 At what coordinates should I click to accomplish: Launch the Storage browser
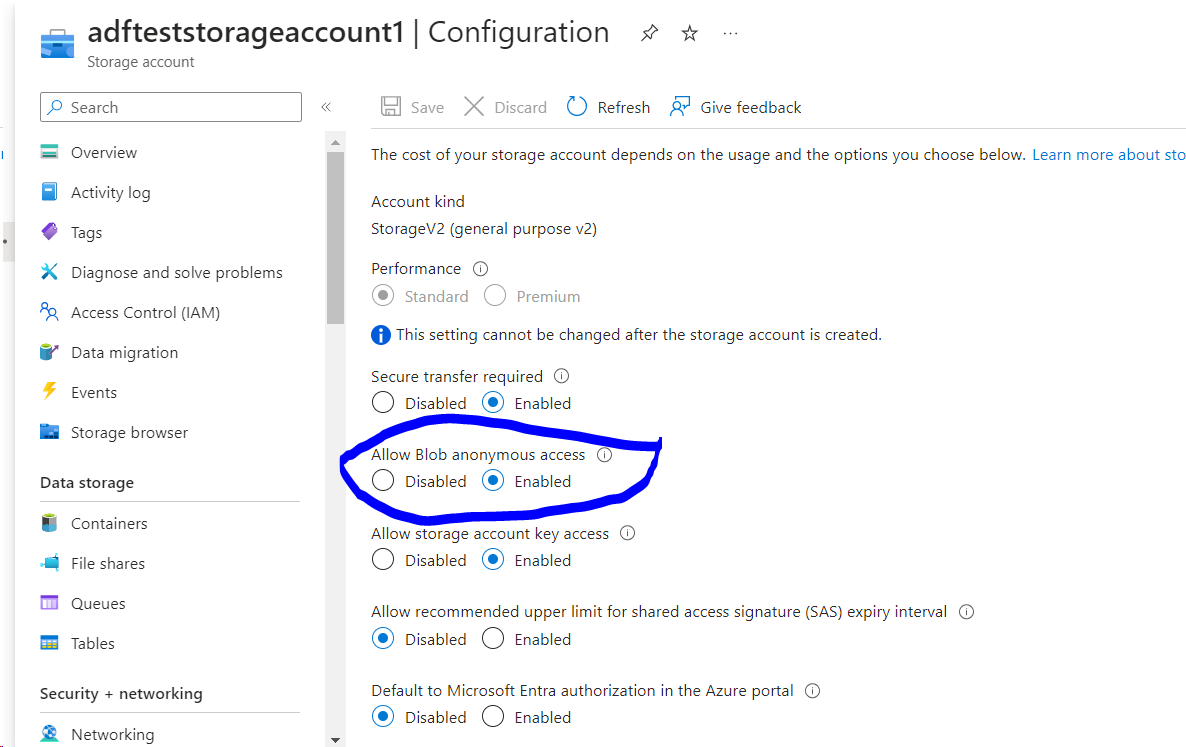[130, 432]
